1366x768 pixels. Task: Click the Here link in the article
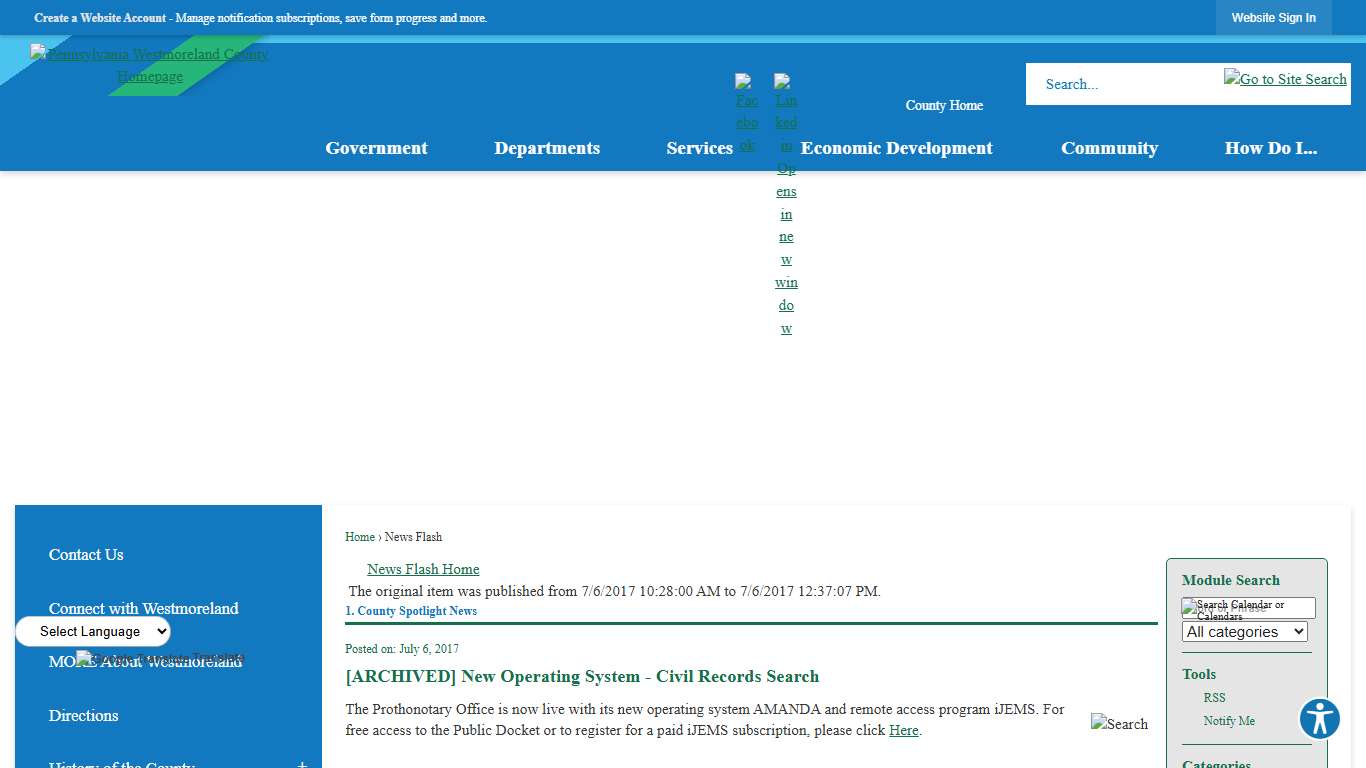[x=903, y=731]
